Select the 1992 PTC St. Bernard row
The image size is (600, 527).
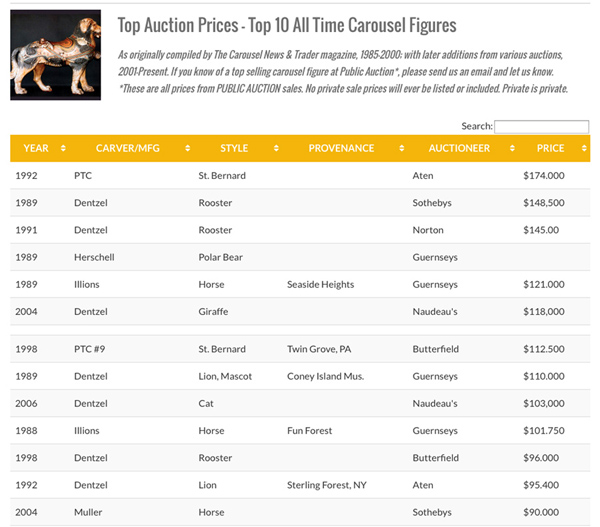click(300, 176)
